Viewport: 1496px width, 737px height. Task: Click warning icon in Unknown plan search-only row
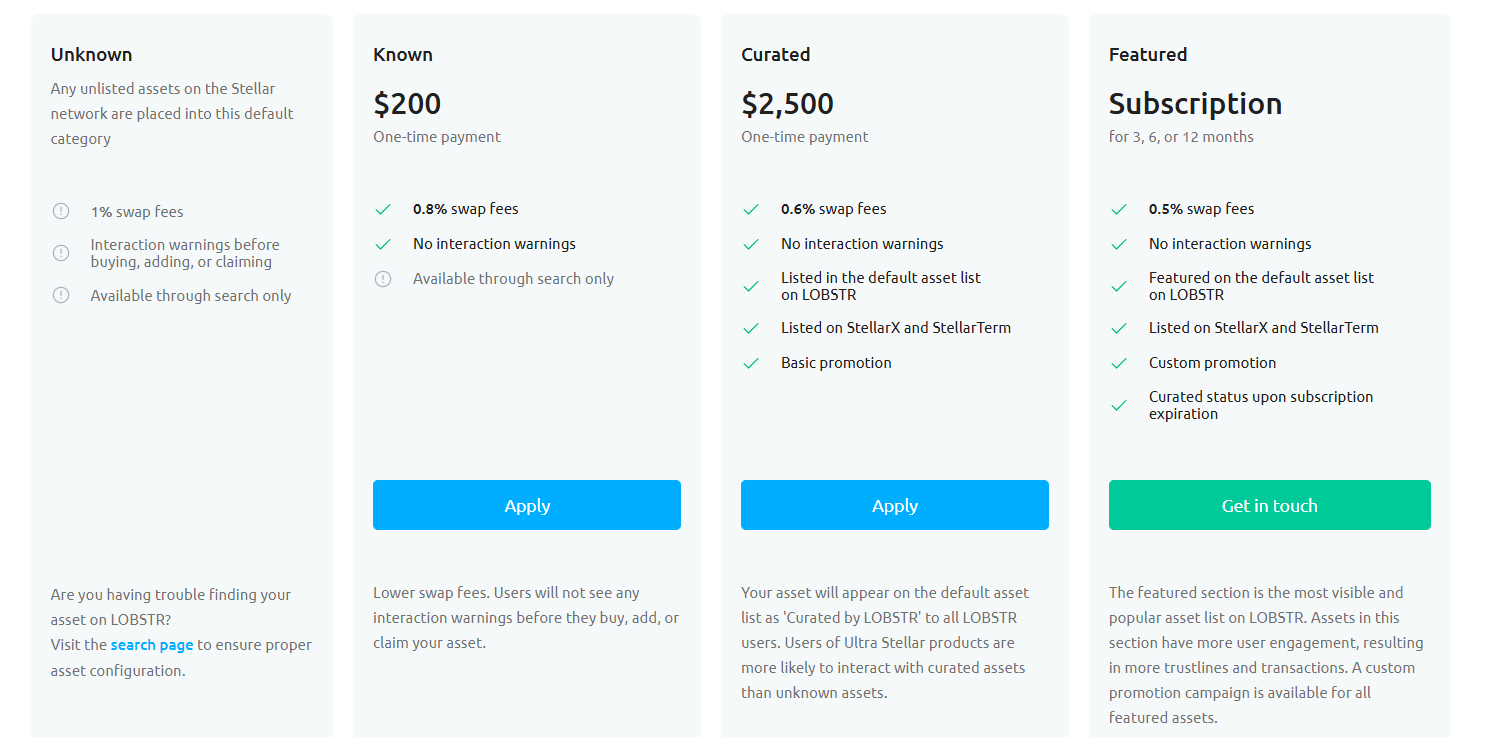tap(61, 295)
